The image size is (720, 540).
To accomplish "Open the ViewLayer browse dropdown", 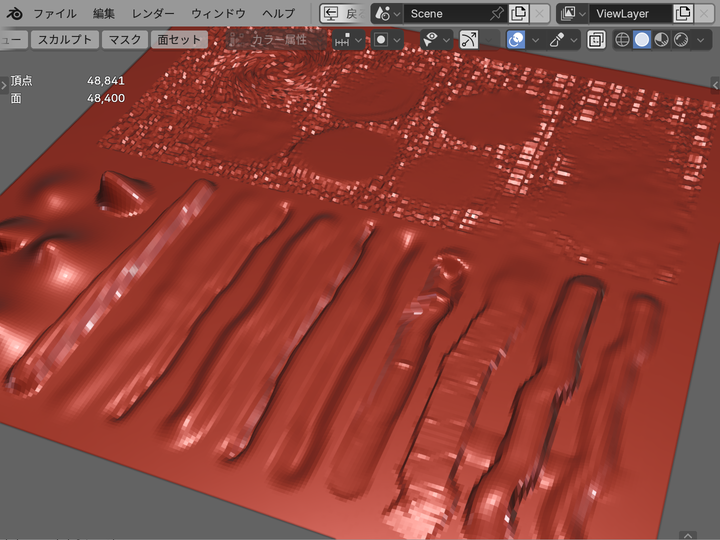I will coord(572,14).
